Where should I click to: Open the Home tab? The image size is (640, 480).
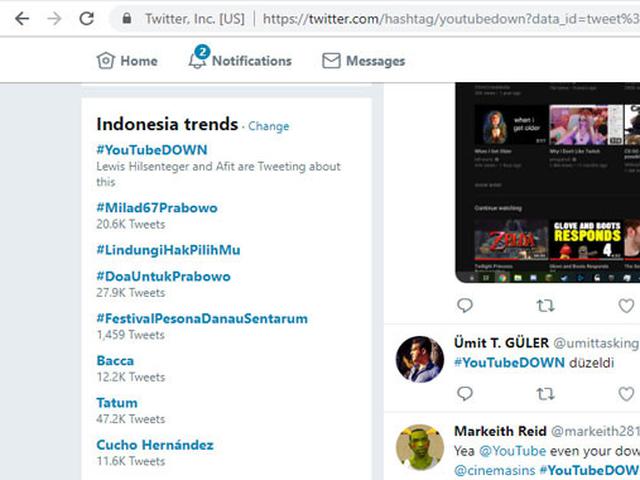[x=127, y=61]
